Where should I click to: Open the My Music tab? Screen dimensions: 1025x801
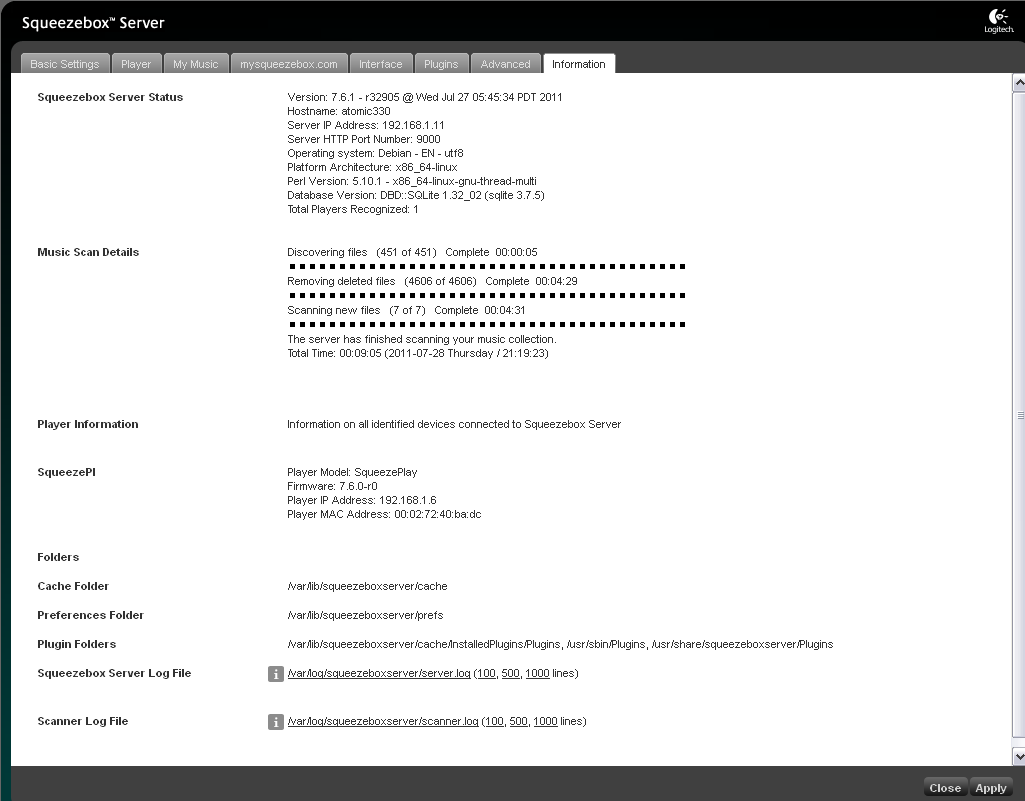click(x=195, y=64)
